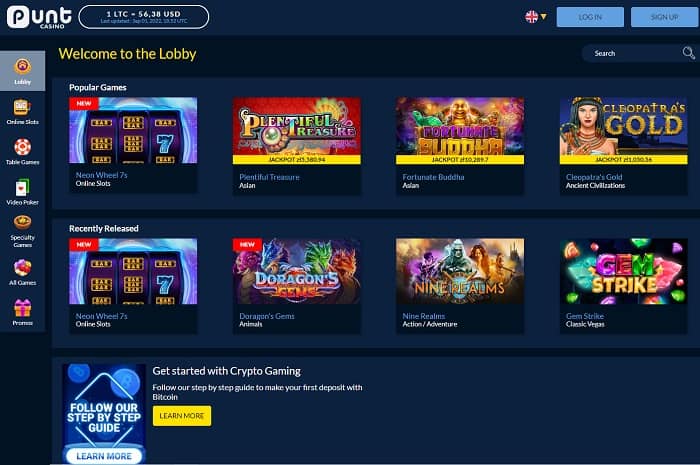Expand the language flag dropdown

point(536,17)
